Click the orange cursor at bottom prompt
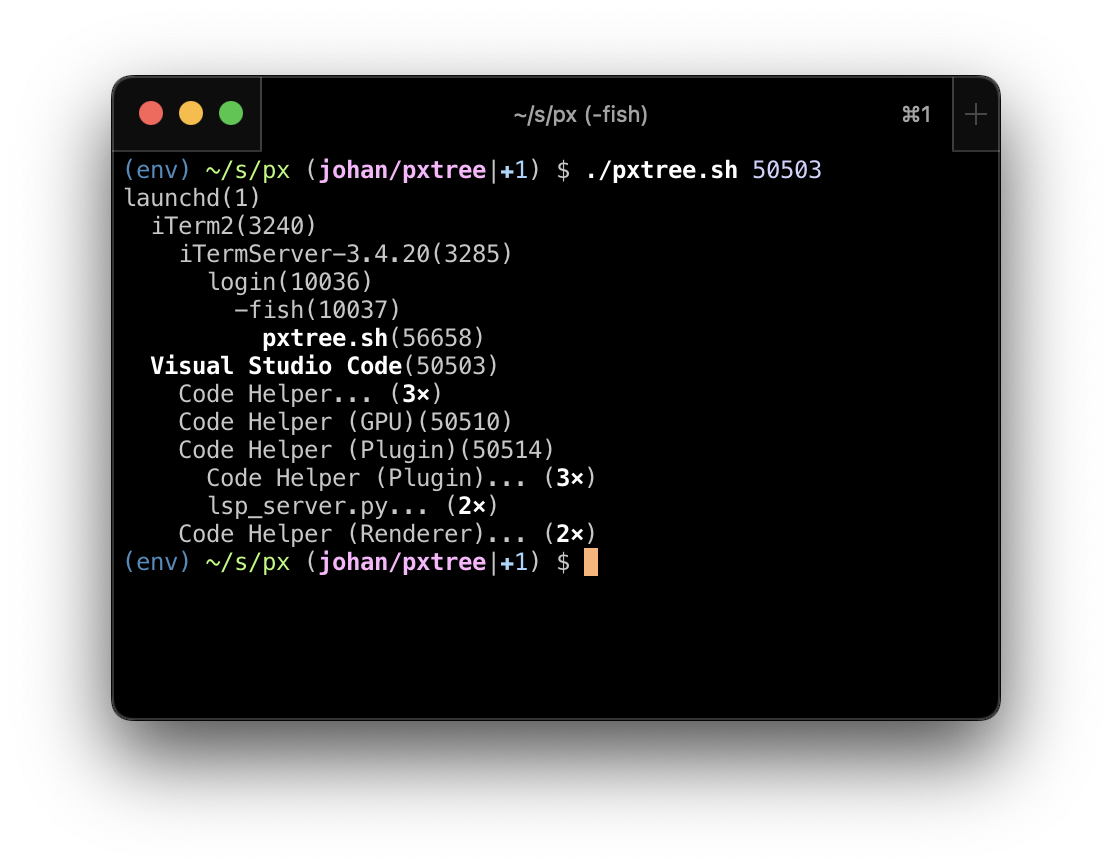 coord(591,562)
